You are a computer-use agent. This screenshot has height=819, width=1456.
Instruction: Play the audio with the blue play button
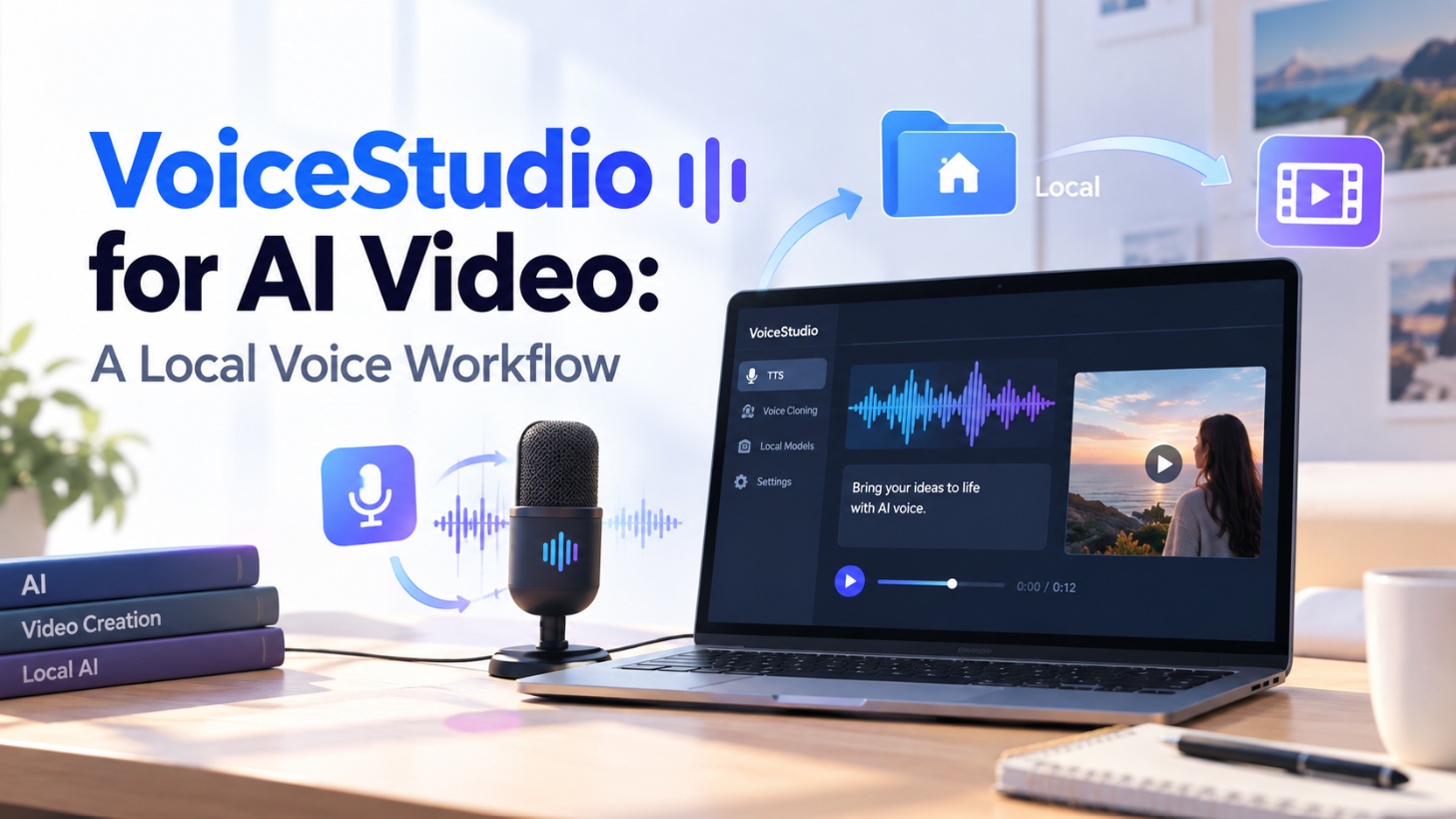[x=850, y=580]
